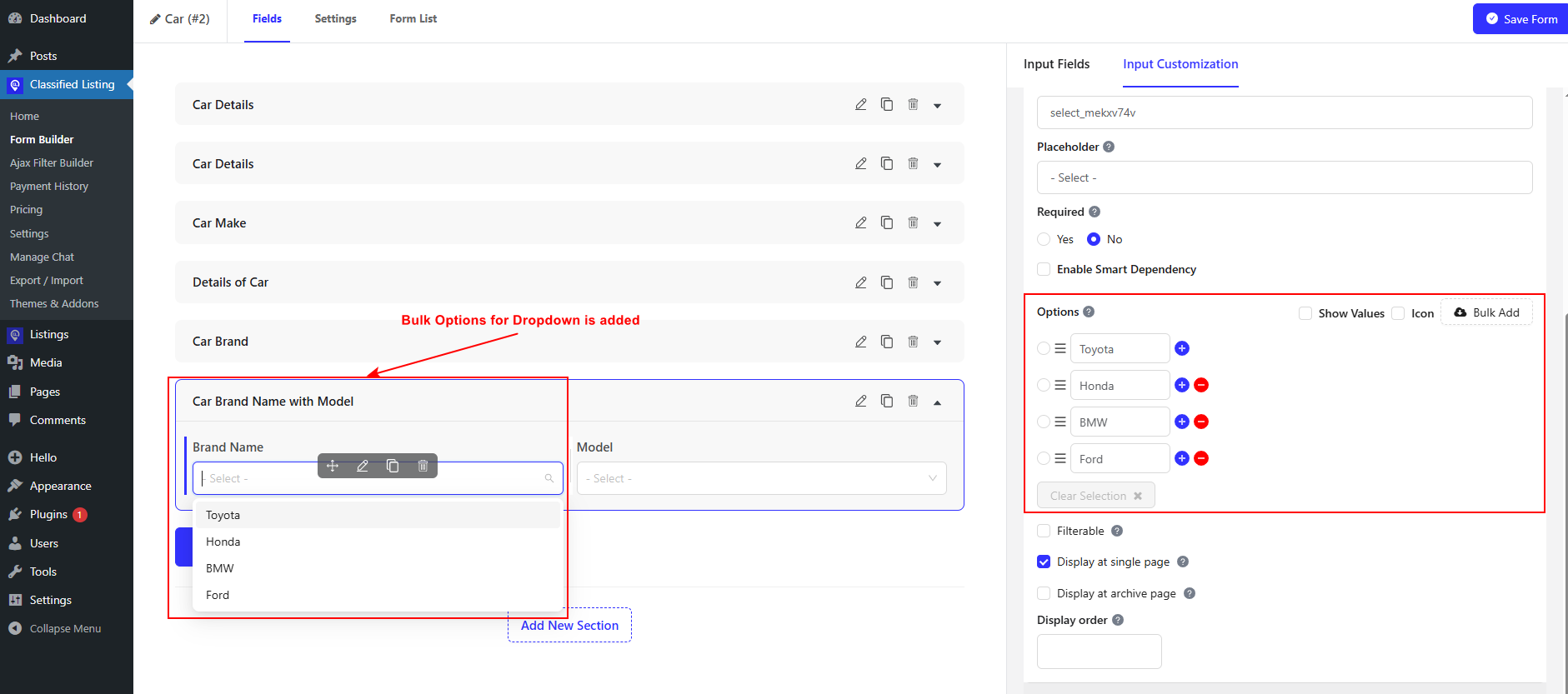Choose Toyota from the Brand Name dropdown list
The height and width of the screenshot is (694, 1568).
[x=378, y=515]
